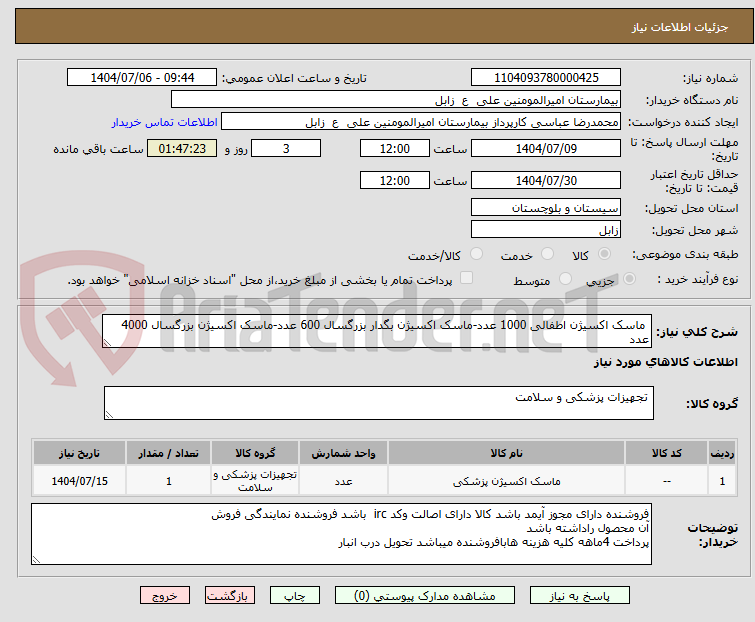Click the response deadline date 1404/07/09
755x622 pixels.
pos(546,148)
